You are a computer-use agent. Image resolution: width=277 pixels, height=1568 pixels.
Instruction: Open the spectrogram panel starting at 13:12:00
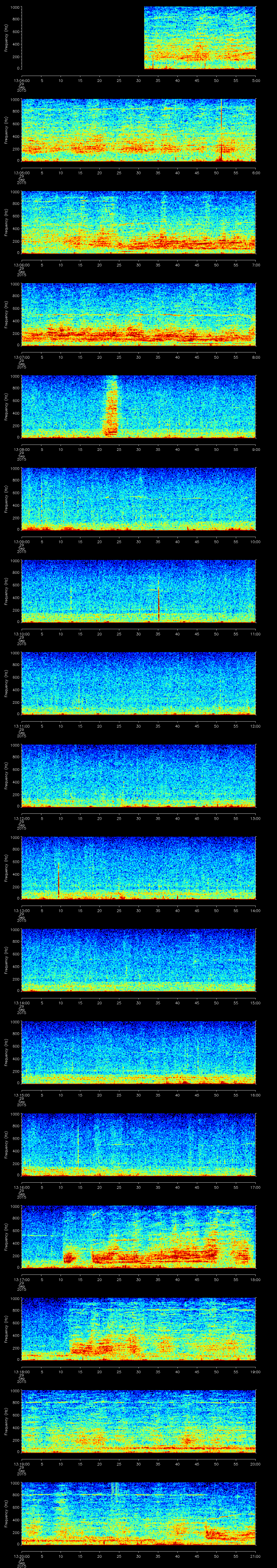point(138,775)
